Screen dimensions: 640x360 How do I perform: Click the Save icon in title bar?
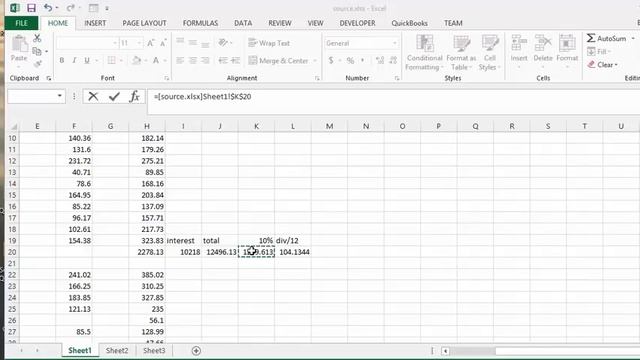31,8
